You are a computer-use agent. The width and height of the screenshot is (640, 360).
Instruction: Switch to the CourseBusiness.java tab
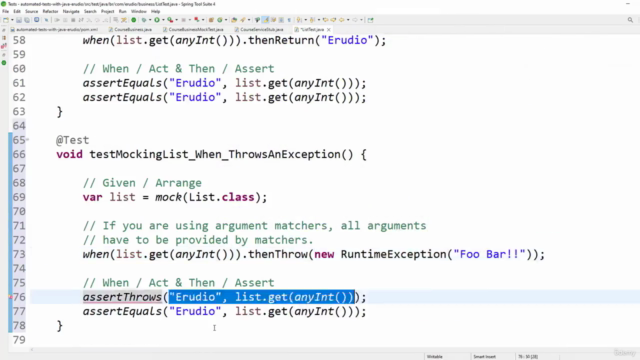pyautogui.click(x=130, y=29)
